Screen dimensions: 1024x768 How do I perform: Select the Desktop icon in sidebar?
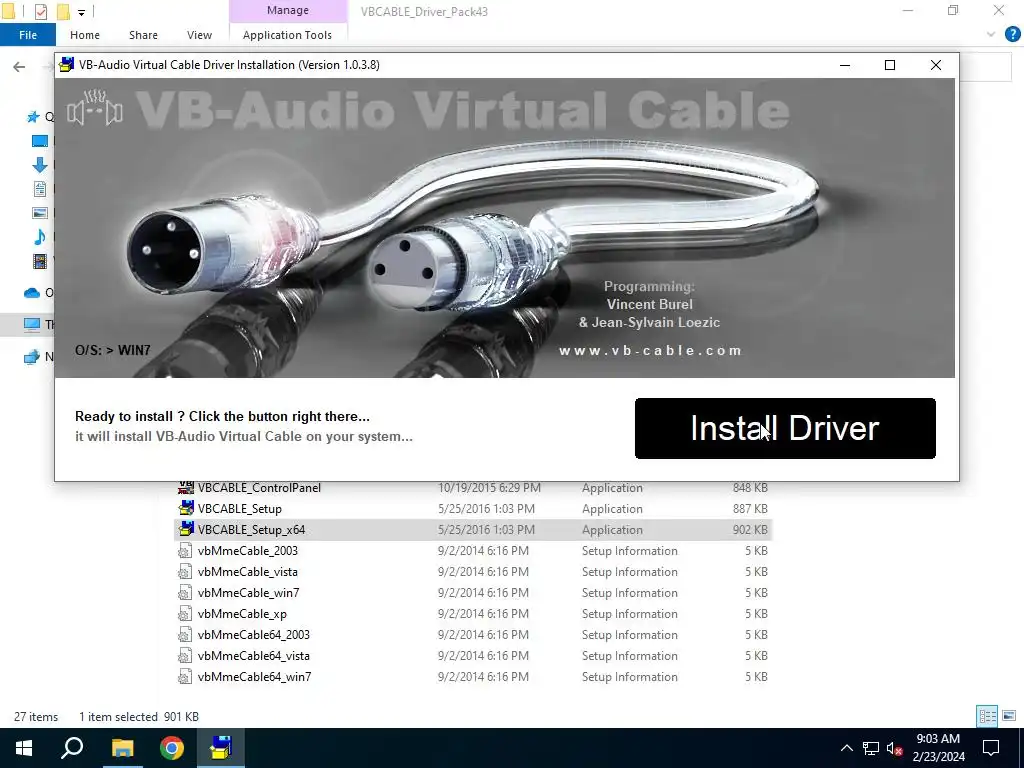(x=39, y=141)
